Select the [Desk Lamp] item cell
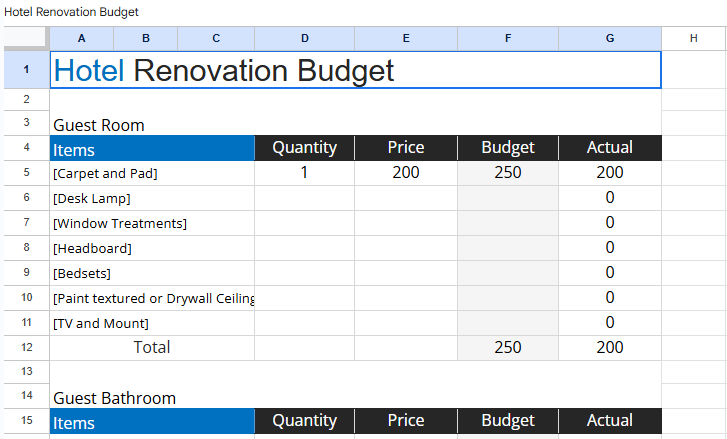 [92, 198]
